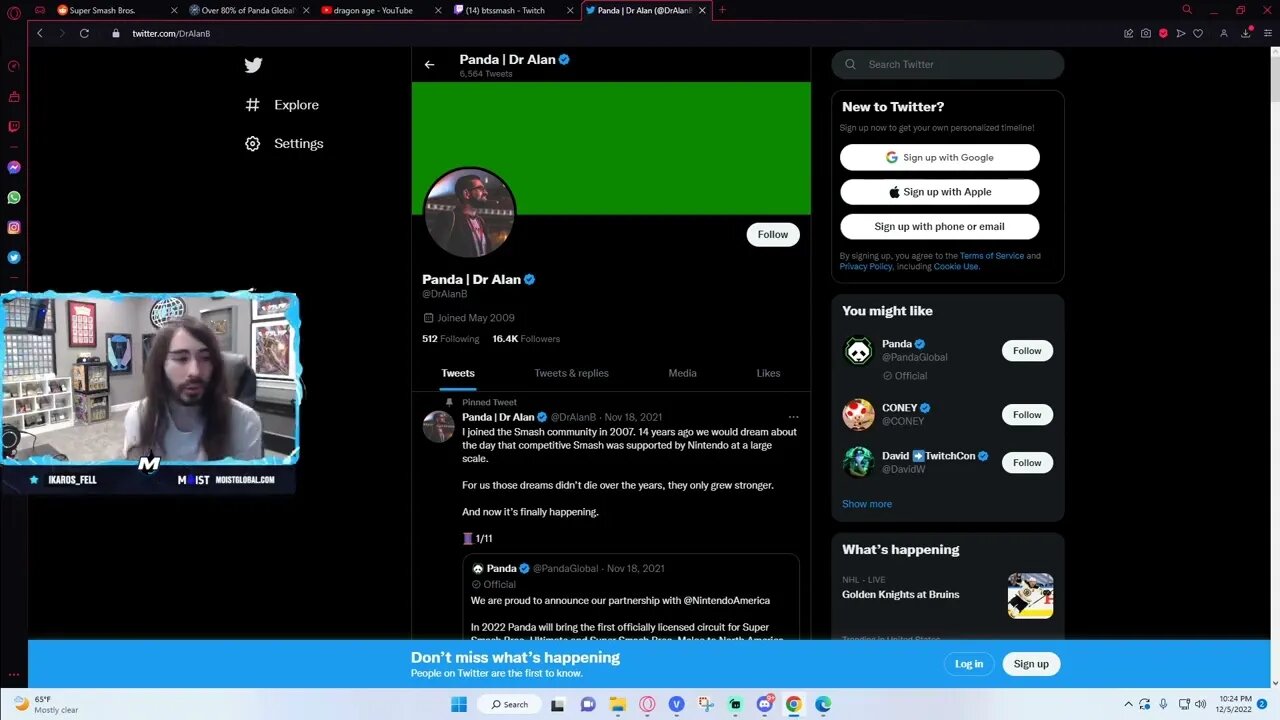Screen dimensions: 1280x720
Task: Follow David TwitchCon account
Action: tap(1027, 463)
